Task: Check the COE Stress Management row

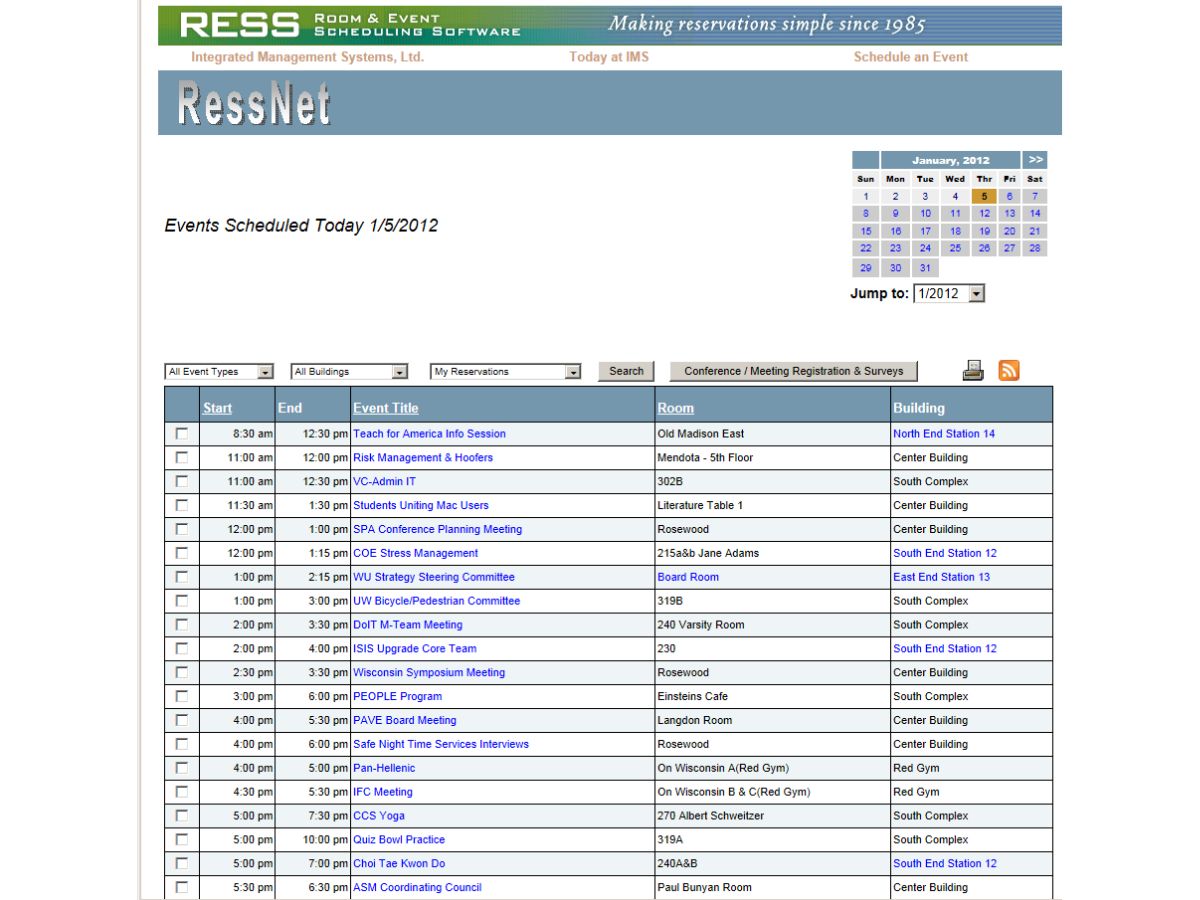Action: [181, 554]
